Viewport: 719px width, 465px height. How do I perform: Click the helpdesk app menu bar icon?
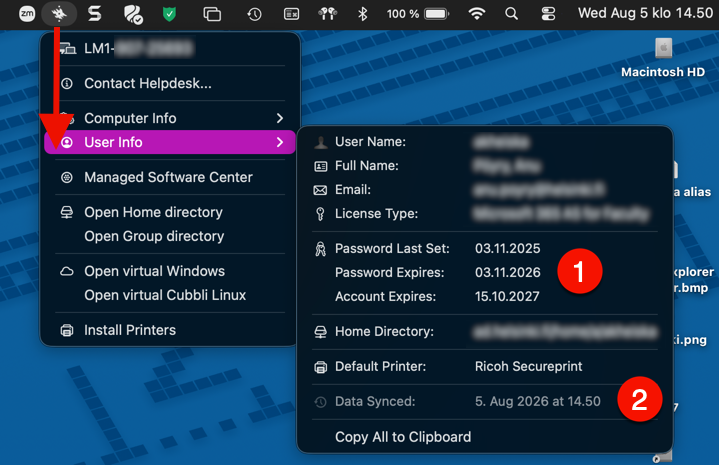[x=59, y=14]
